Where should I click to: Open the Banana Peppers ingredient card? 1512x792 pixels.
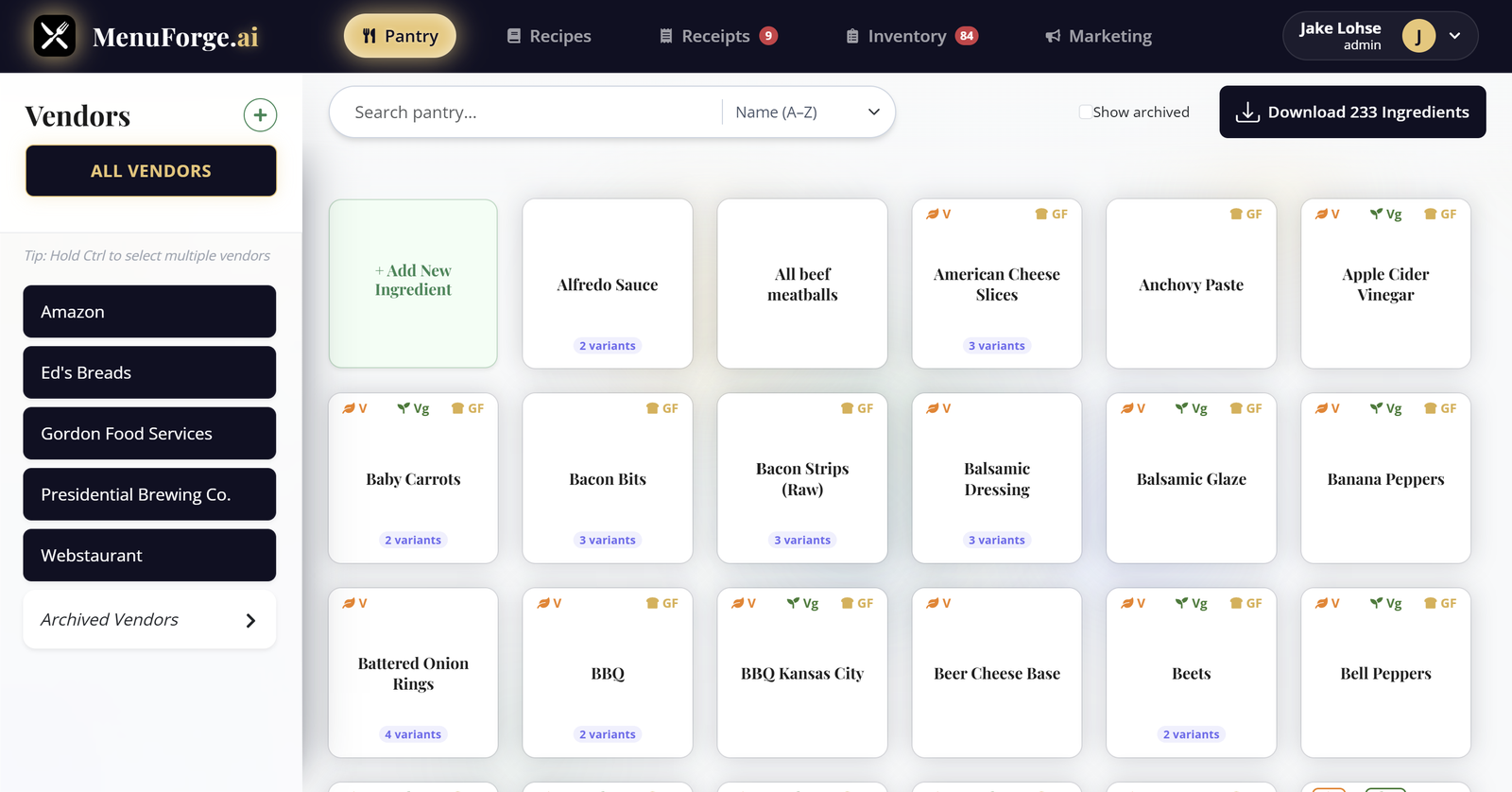click(1385, 478)
